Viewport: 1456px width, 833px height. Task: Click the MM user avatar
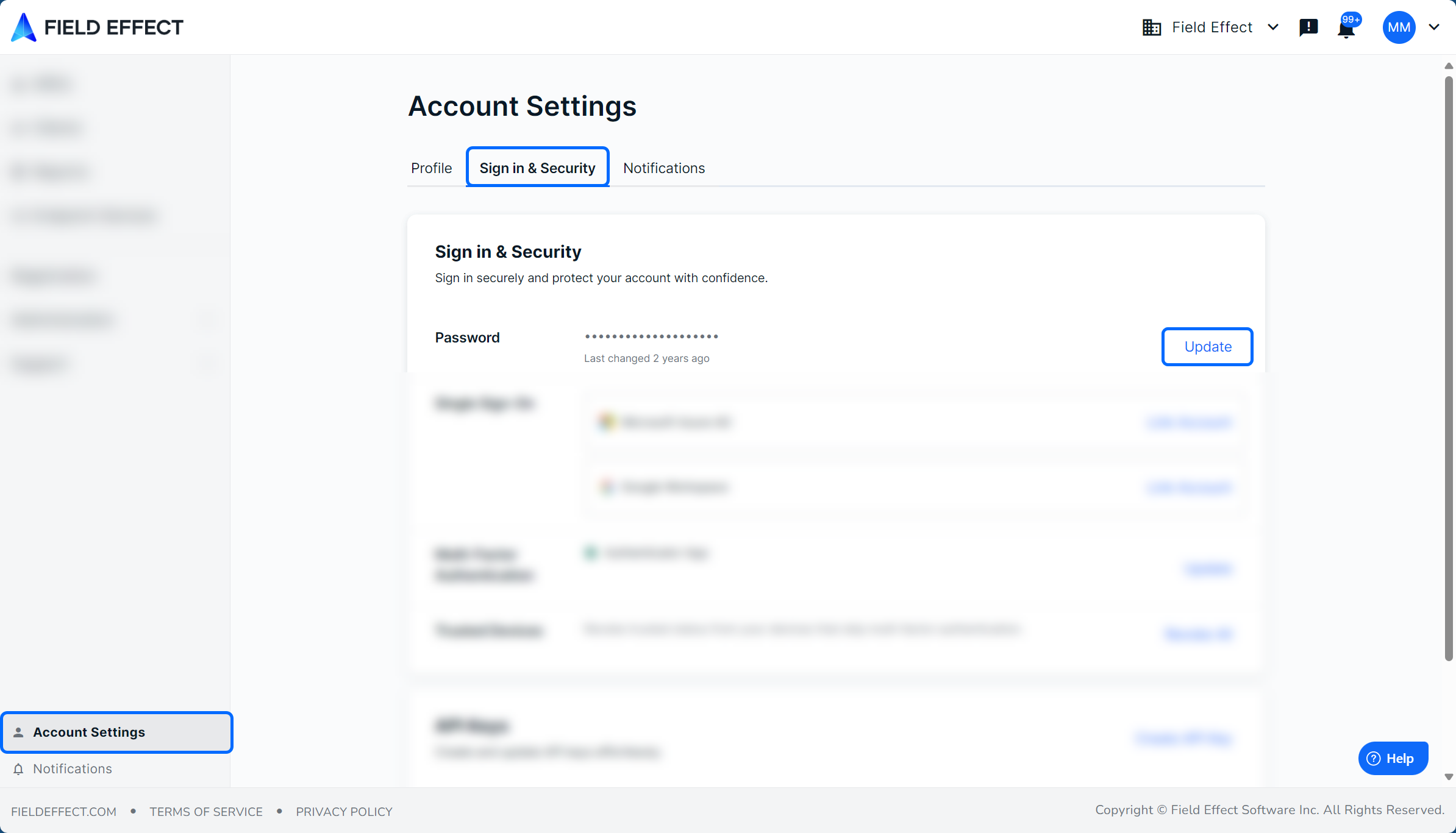coord(1399,27)
